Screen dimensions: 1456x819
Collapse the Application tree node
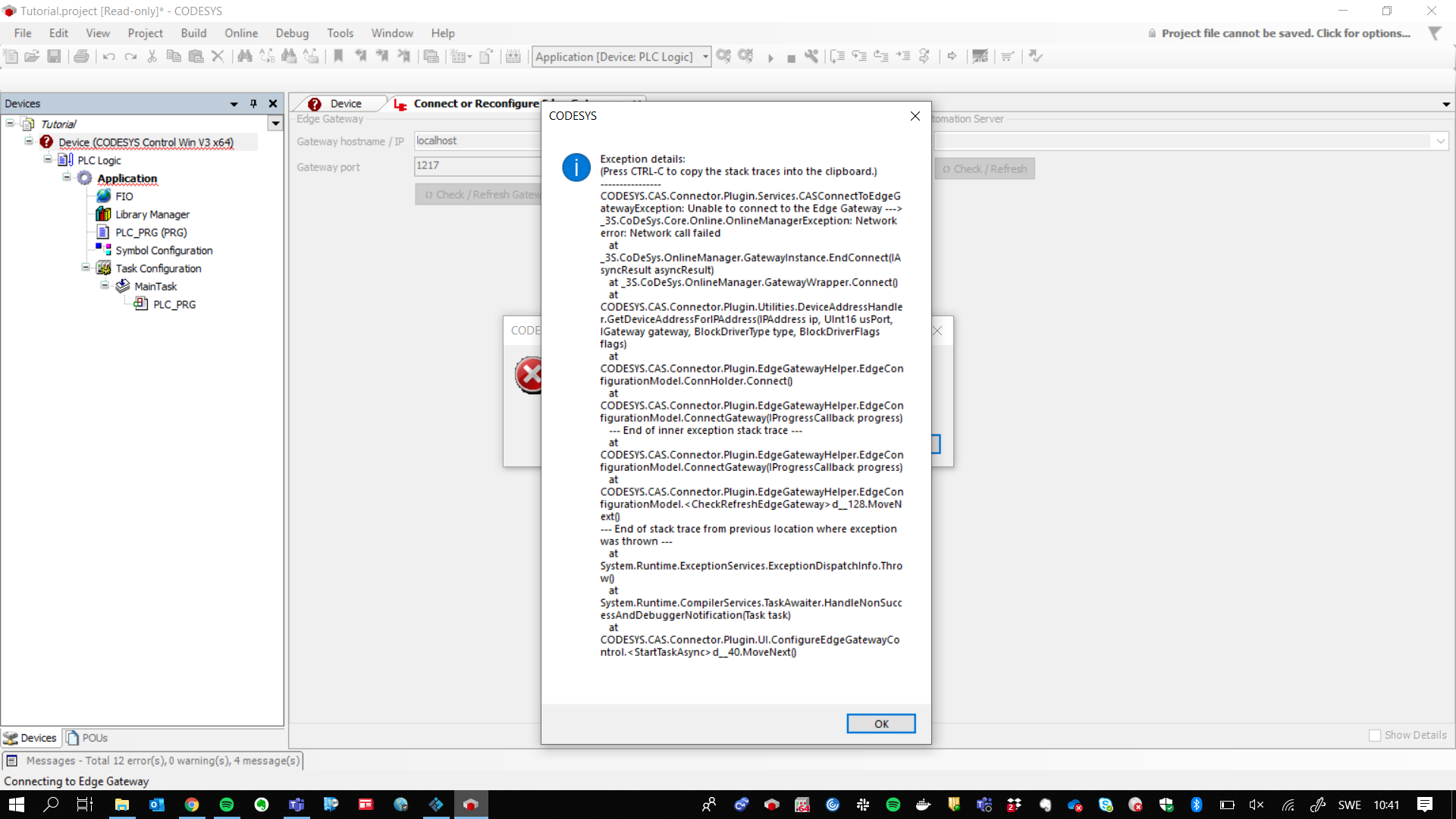pyautogui.click(x=67, y=177)
